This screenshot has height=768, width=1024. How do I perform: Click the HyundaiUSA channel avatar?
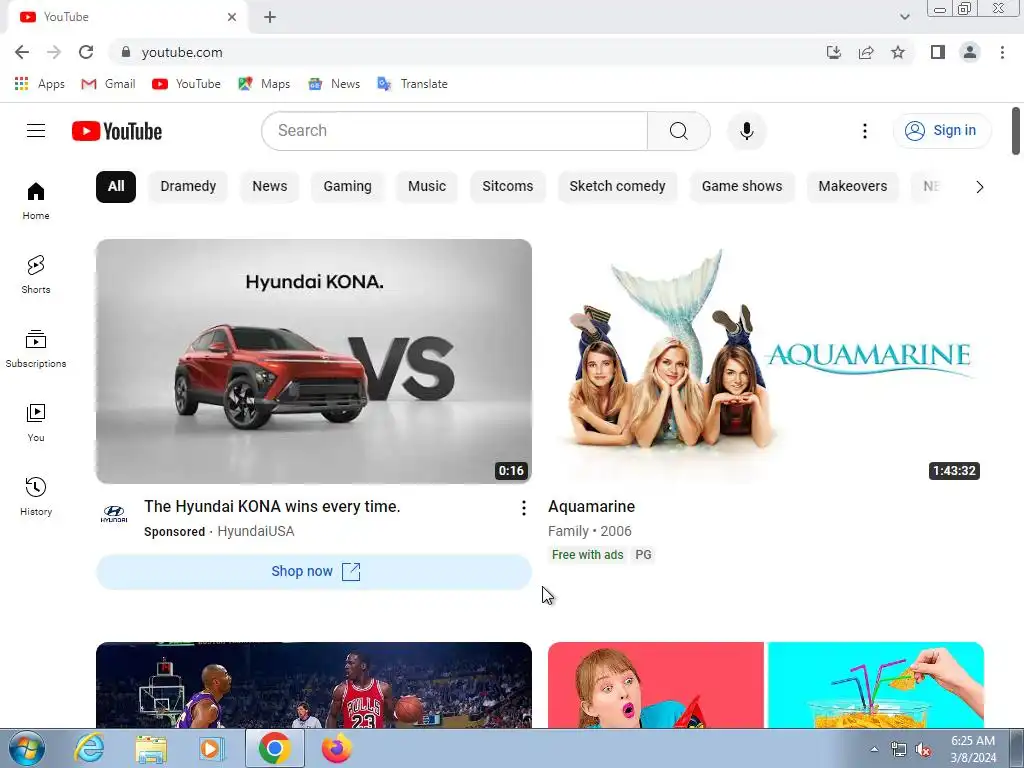pos(114,514)
